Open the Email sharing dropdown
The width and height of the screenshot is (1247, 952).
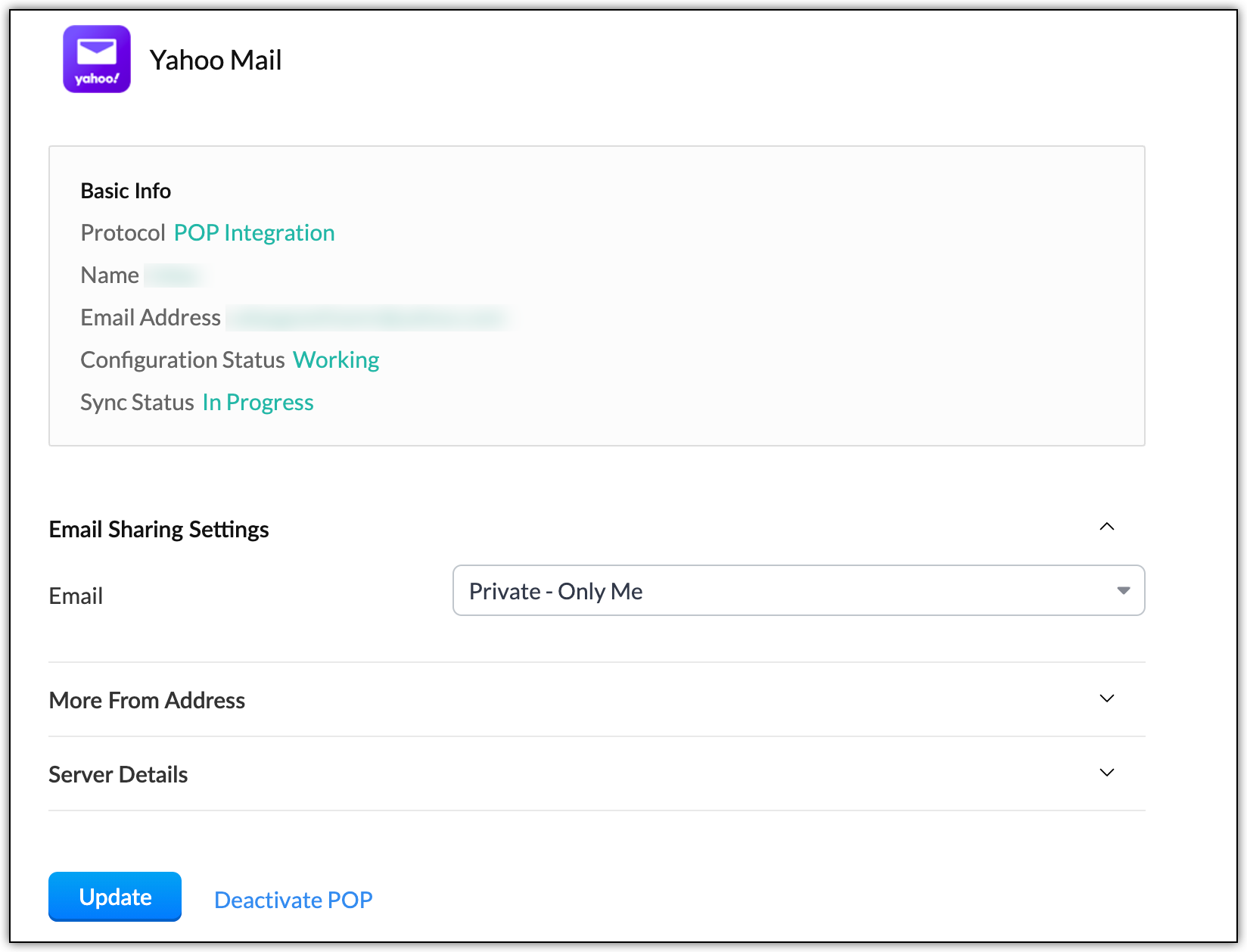click(798, 590)
